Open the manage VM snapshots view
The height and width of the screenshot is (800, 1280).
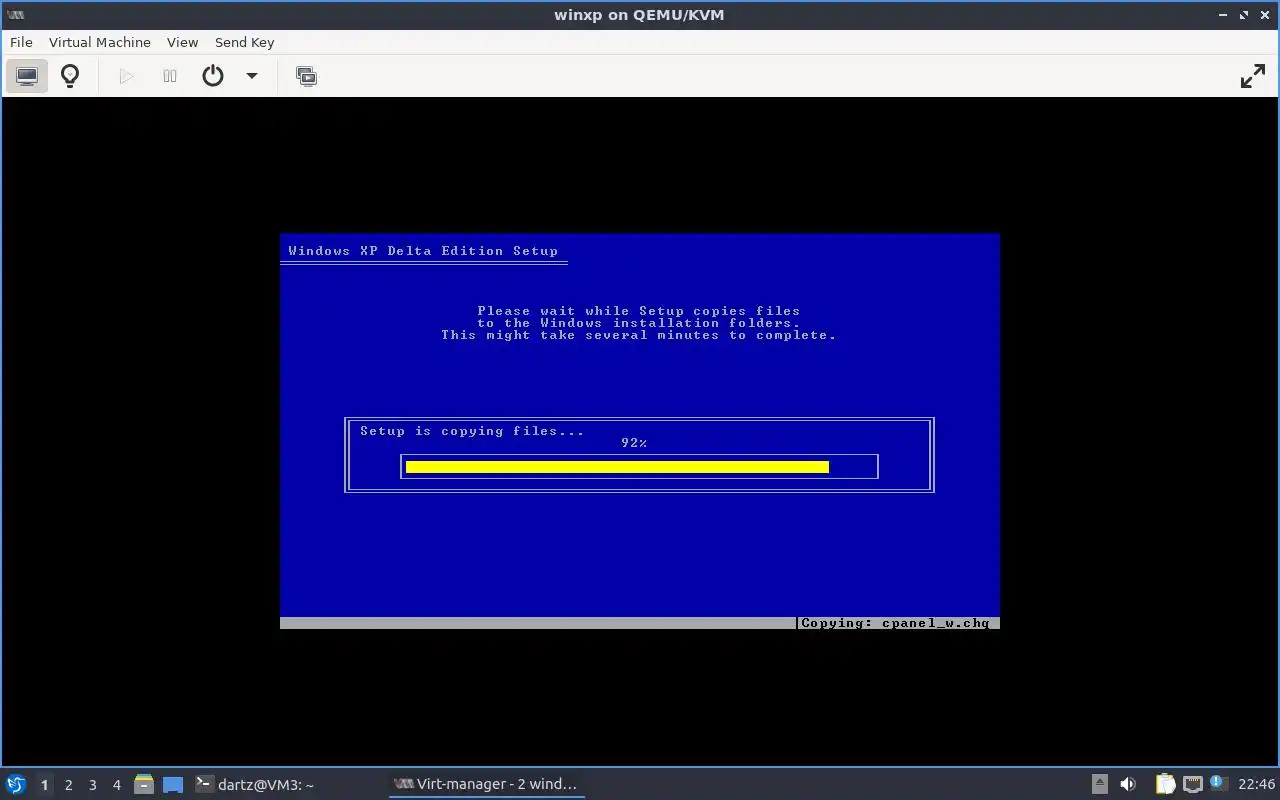pyautogui.click(x=307, y=76)
